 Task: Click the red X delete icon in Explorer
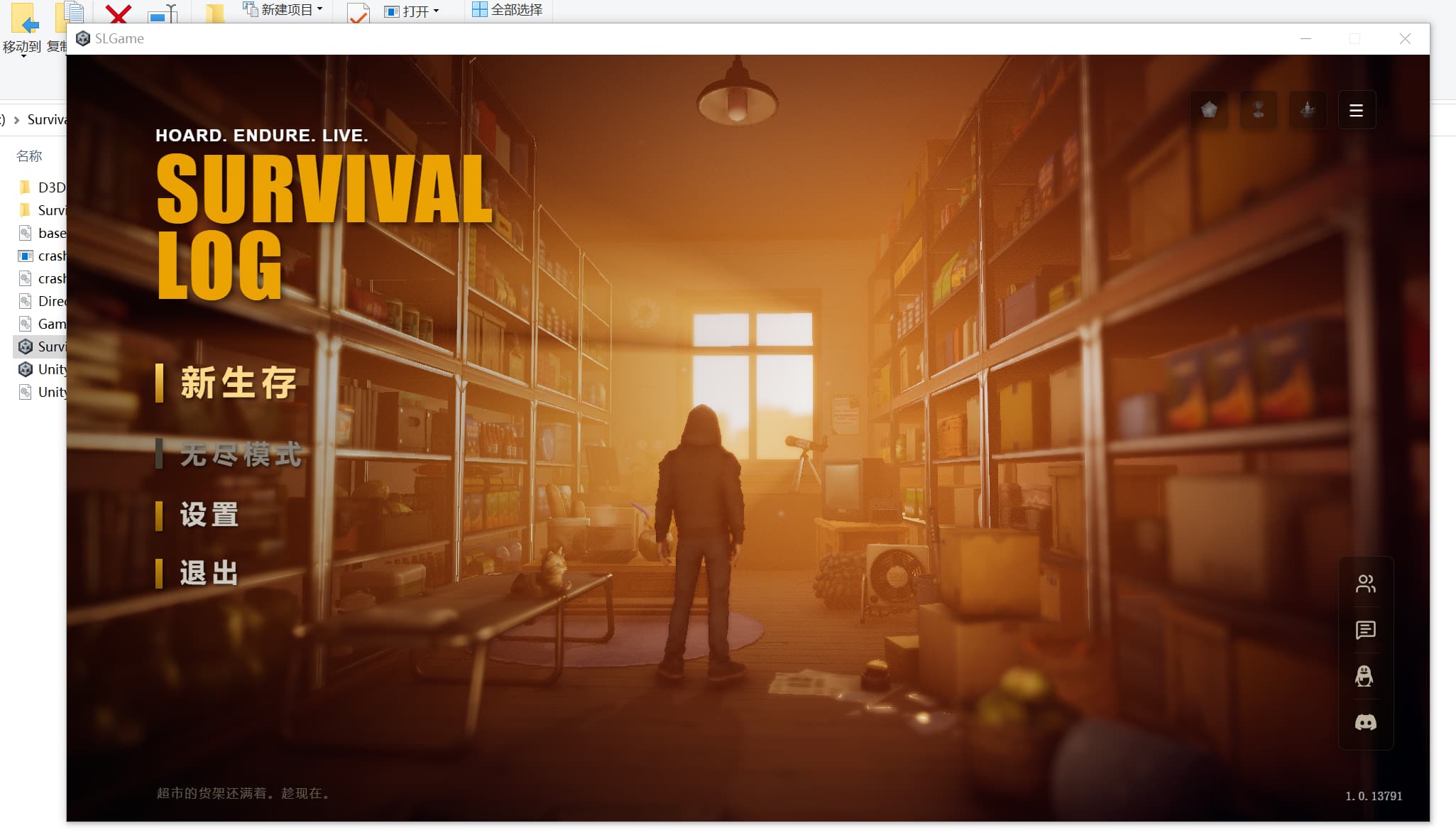point(118,13)
